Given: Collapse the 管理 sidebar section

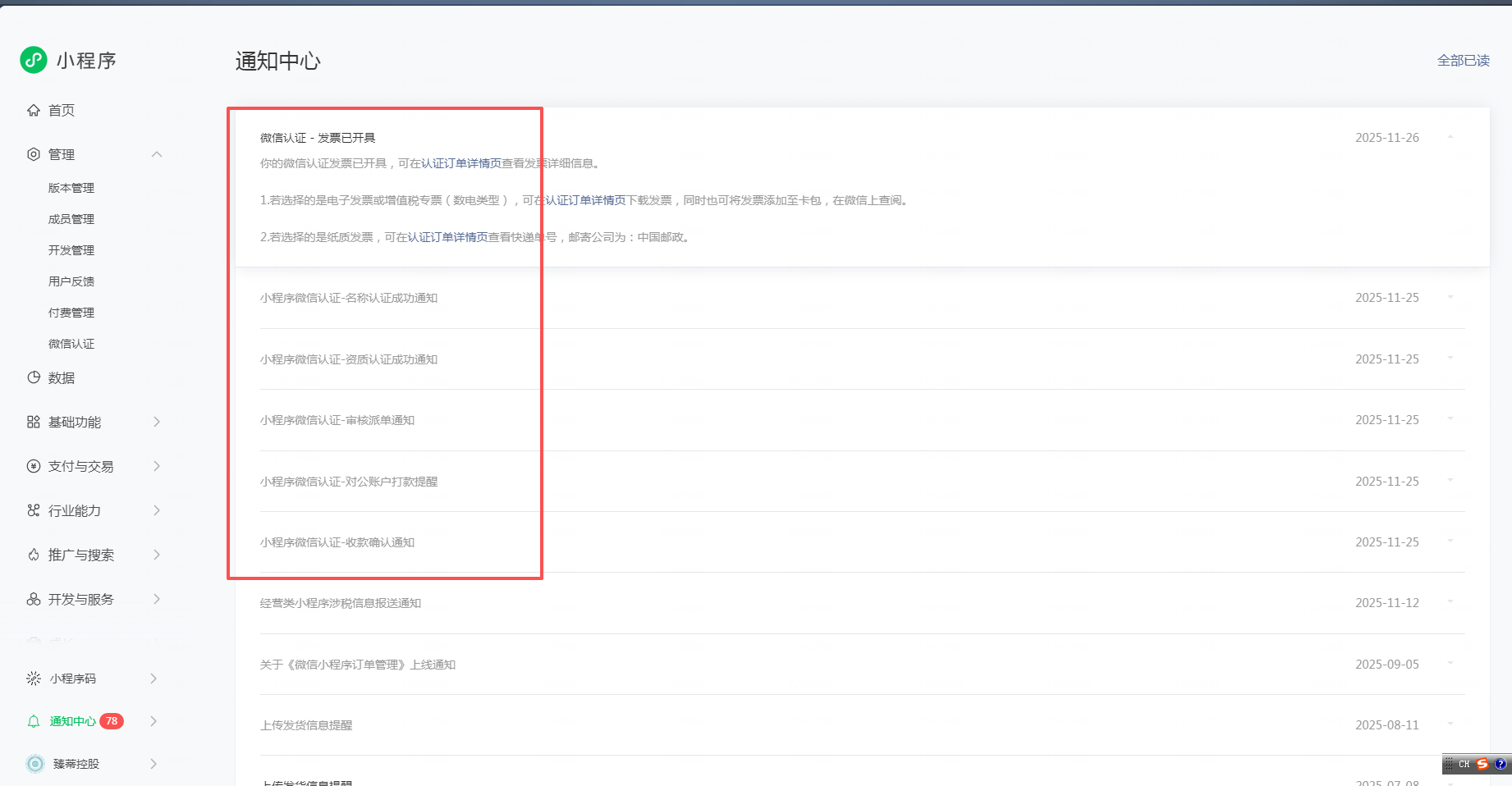Looking at the screenshot, I should coord(157,154).
